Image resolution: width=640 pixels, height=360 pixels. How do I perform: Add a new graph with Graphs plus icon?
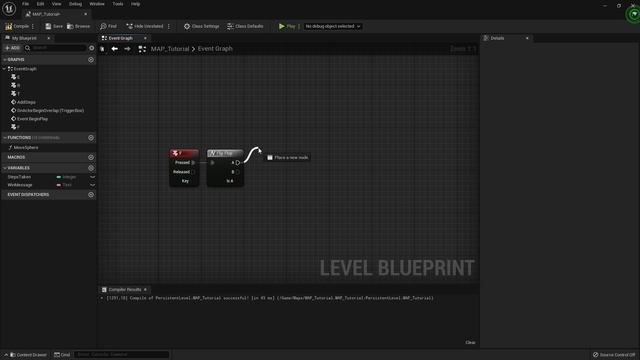click(91, 60)
